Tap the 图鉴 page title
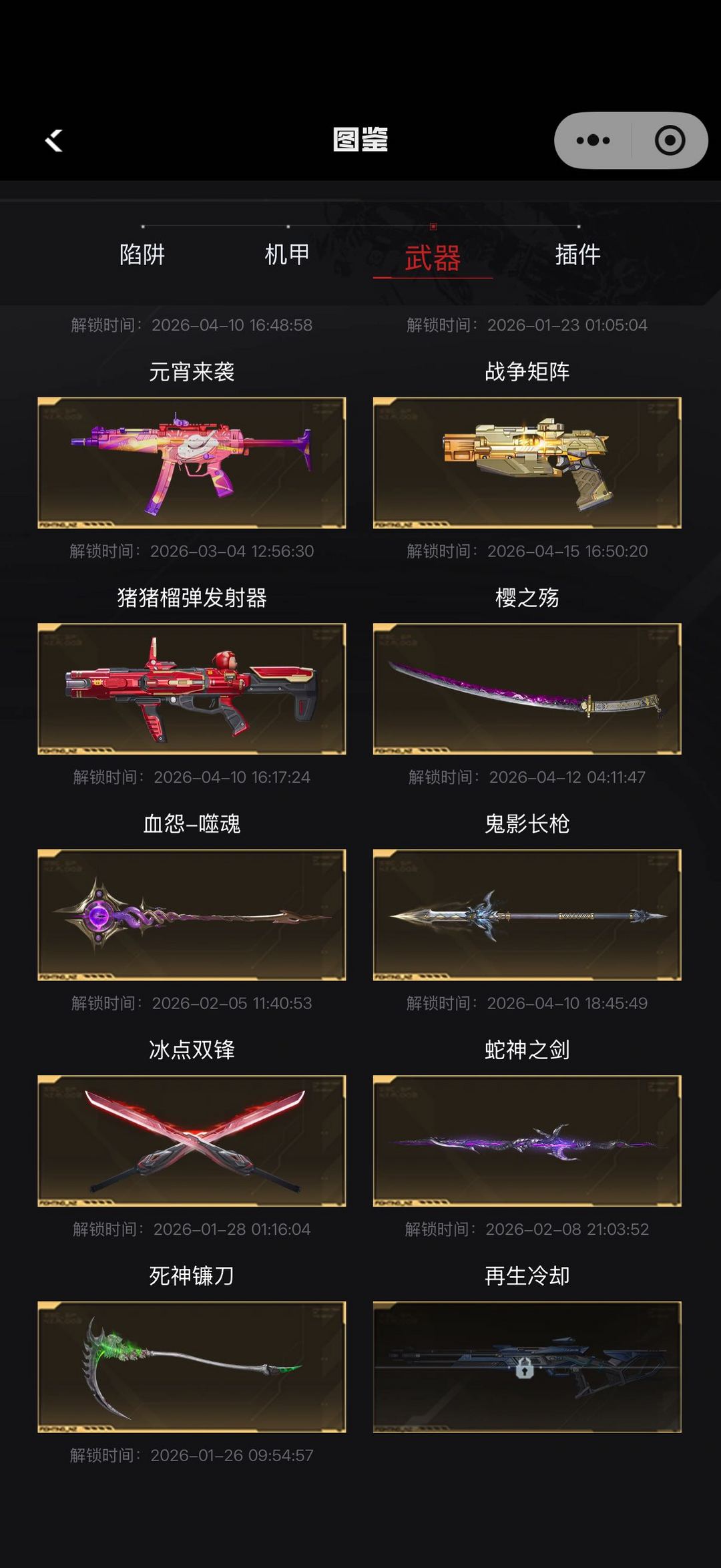 click(360, 140)
